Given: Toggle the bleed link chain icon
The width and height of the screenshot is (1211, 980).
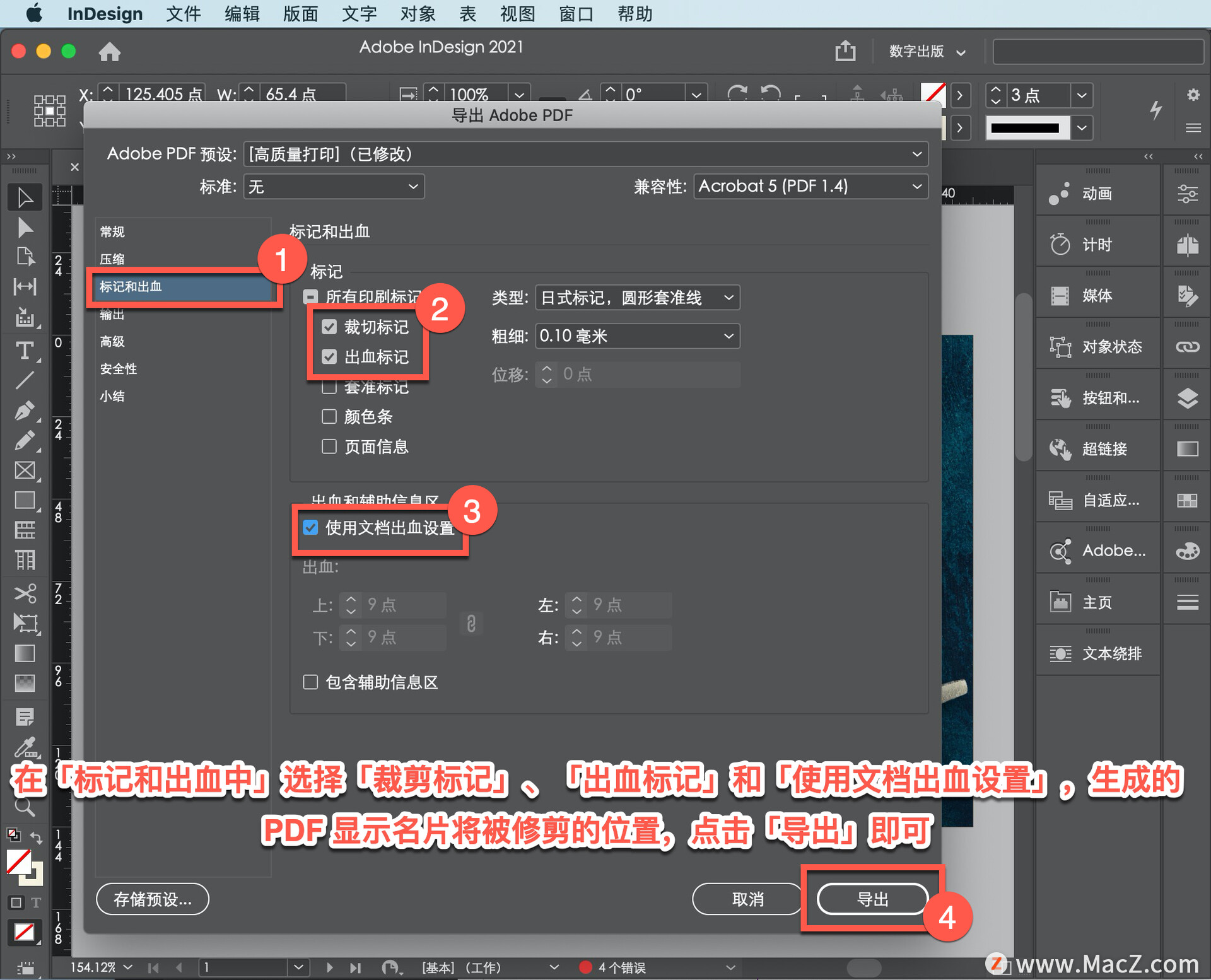Looking at the screenshot, I should [x=471, y=623].
